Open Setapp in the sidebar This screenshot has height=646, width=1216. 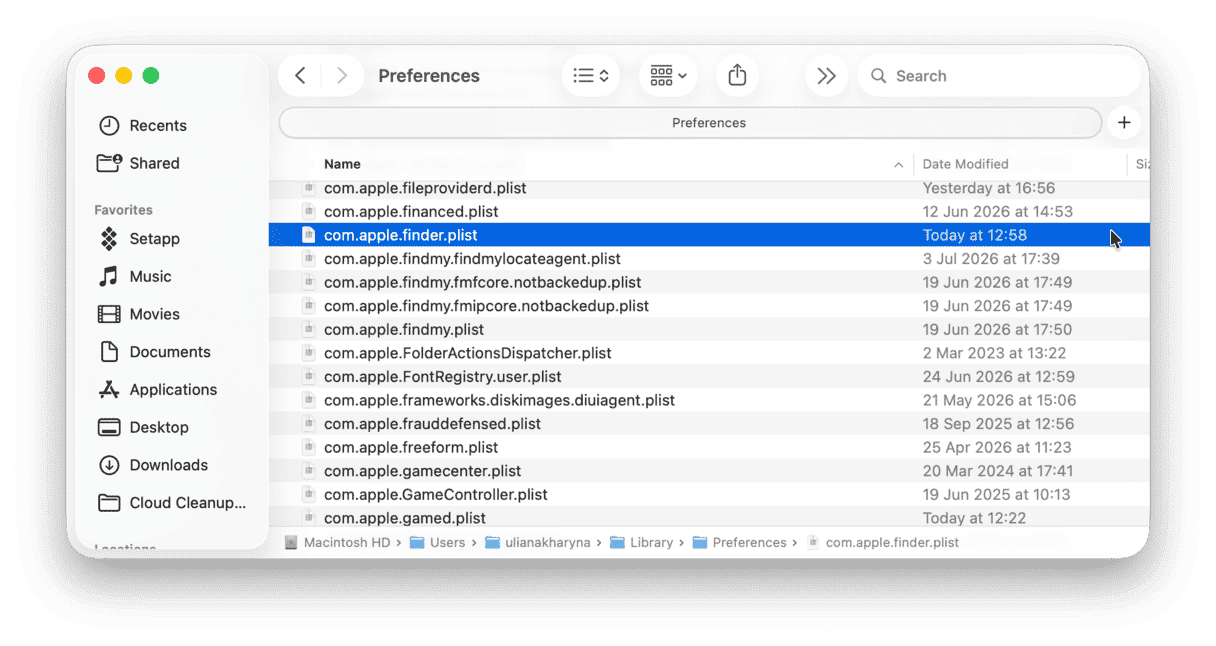tap(154, 239)
